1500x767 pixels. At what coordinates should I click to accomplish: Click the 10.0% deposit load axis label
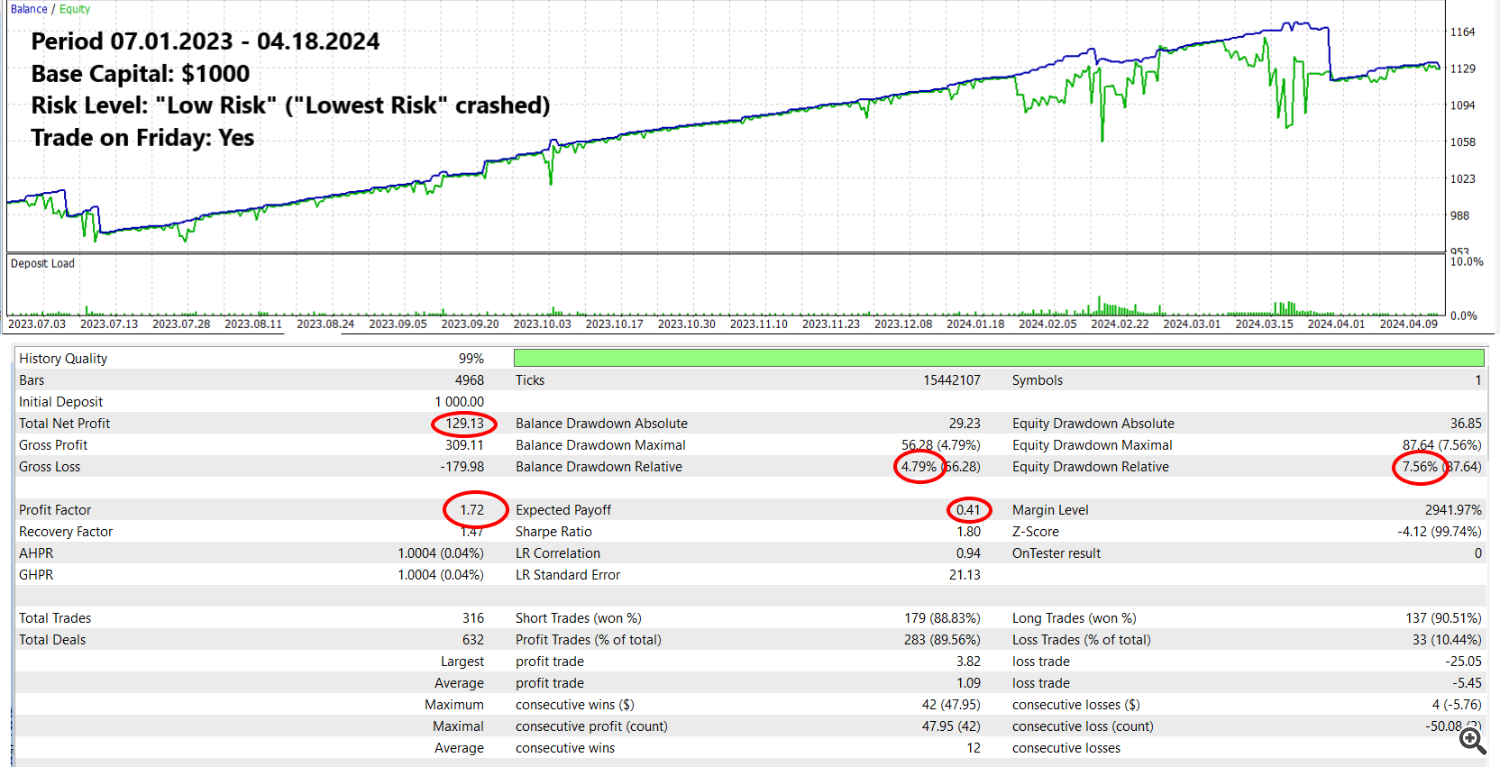point(1466,262)
